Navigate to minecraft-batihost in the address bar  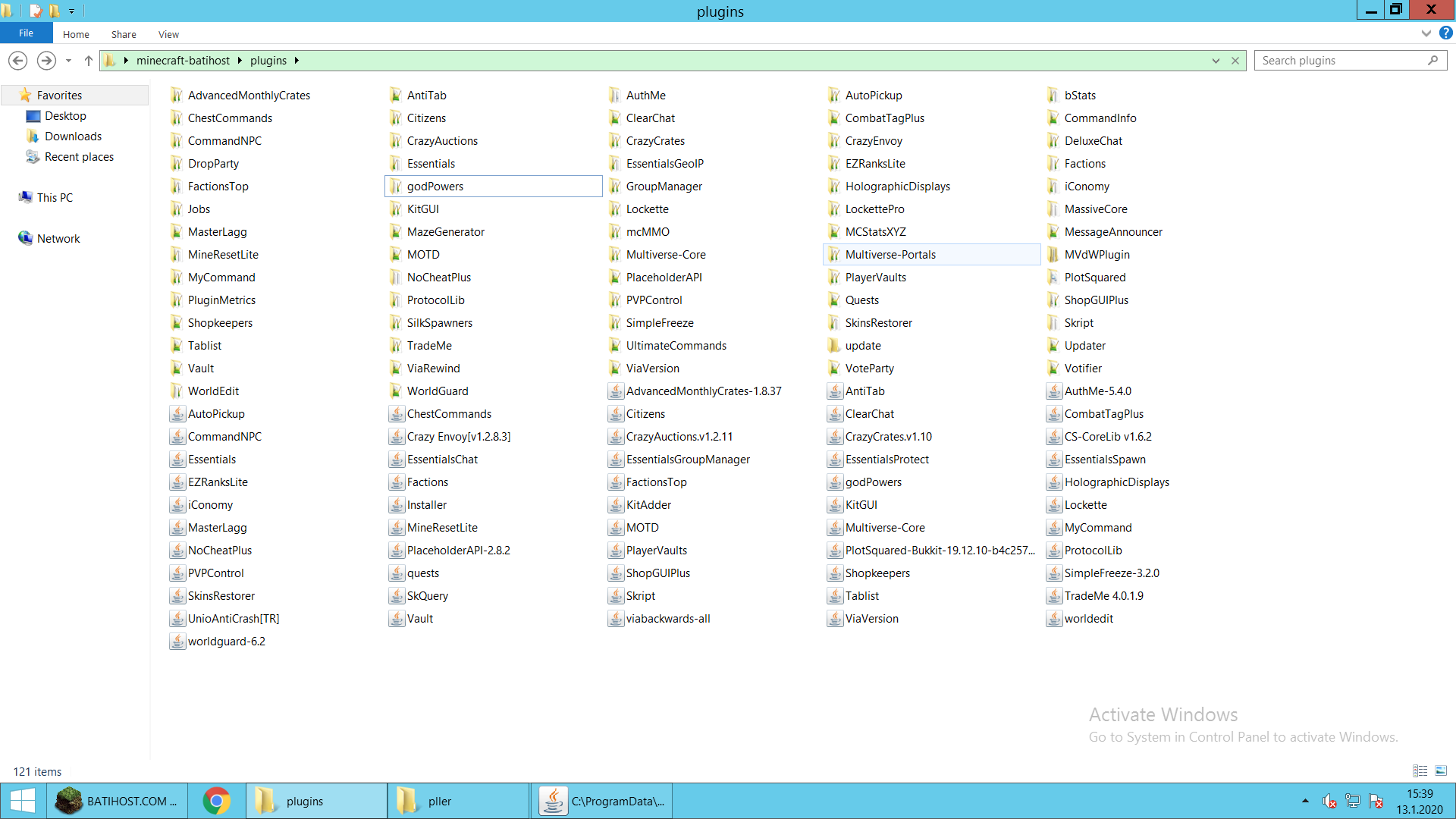tap(183, 61)
